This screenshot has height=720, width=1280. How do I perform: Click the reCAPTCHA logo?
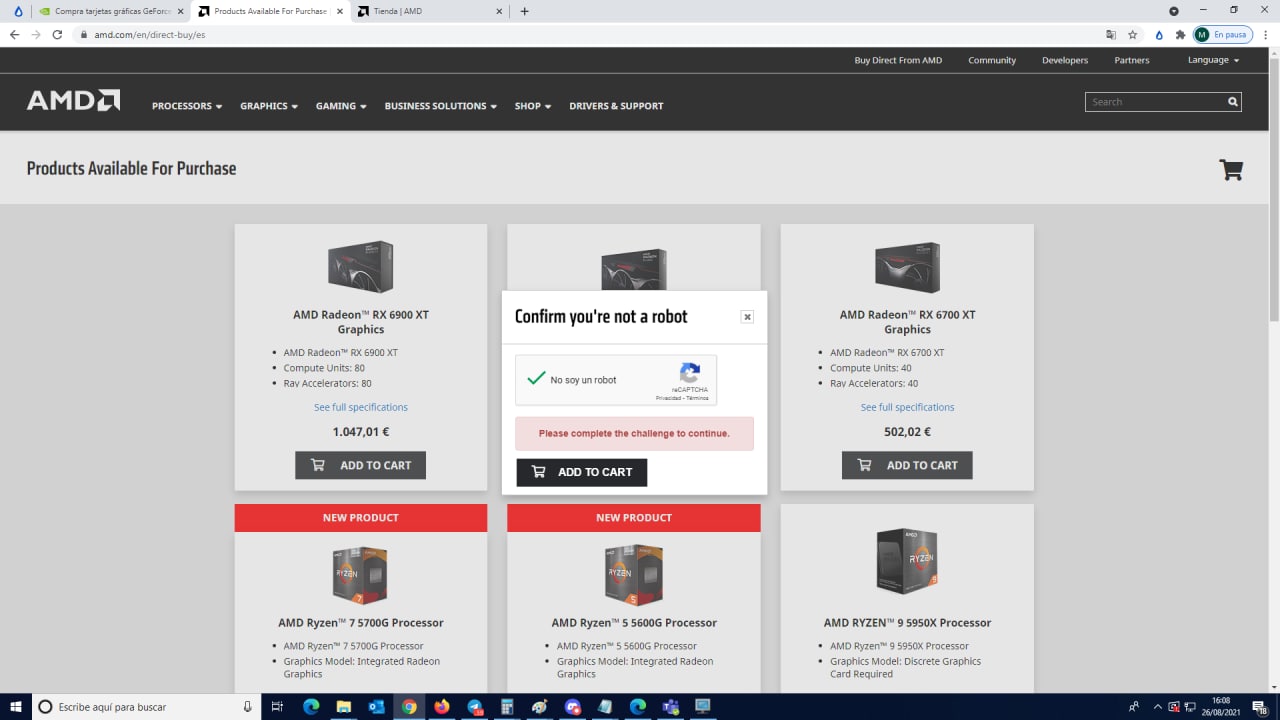tap(689, 373)
